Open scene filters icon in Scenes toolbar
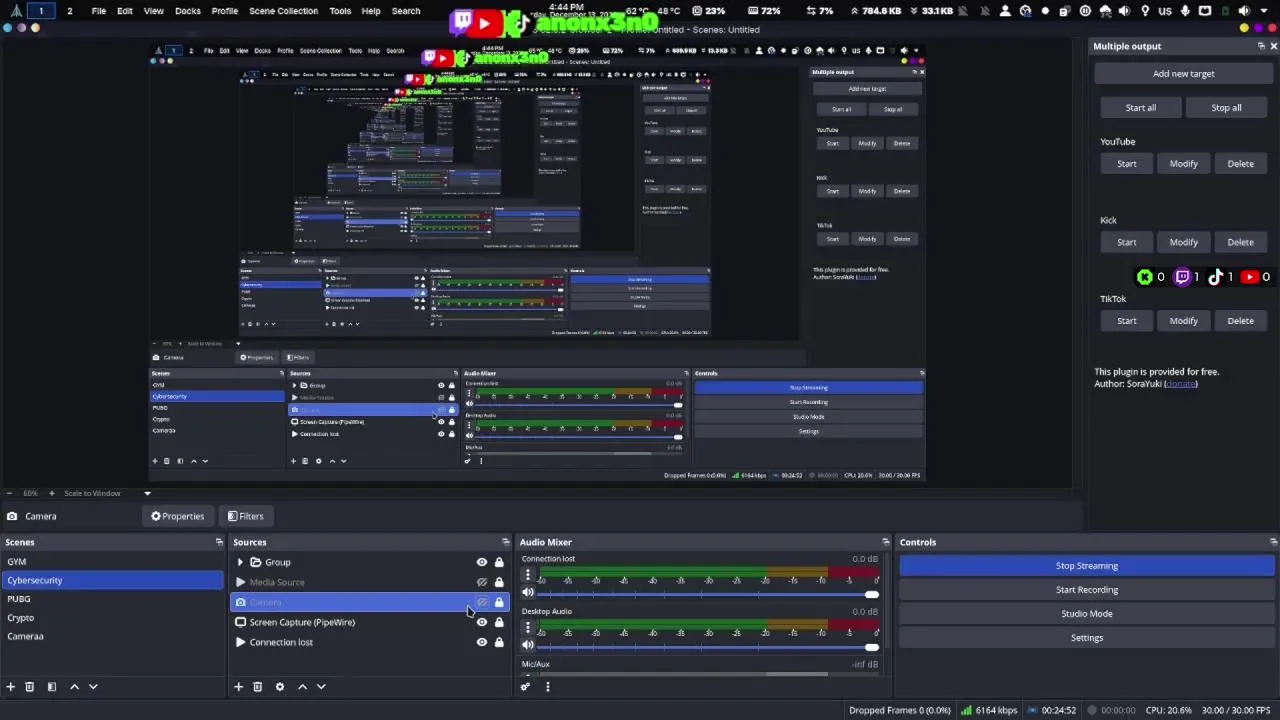The height and width of the screenshot is (720, 1280). click(x=52, y=687)
